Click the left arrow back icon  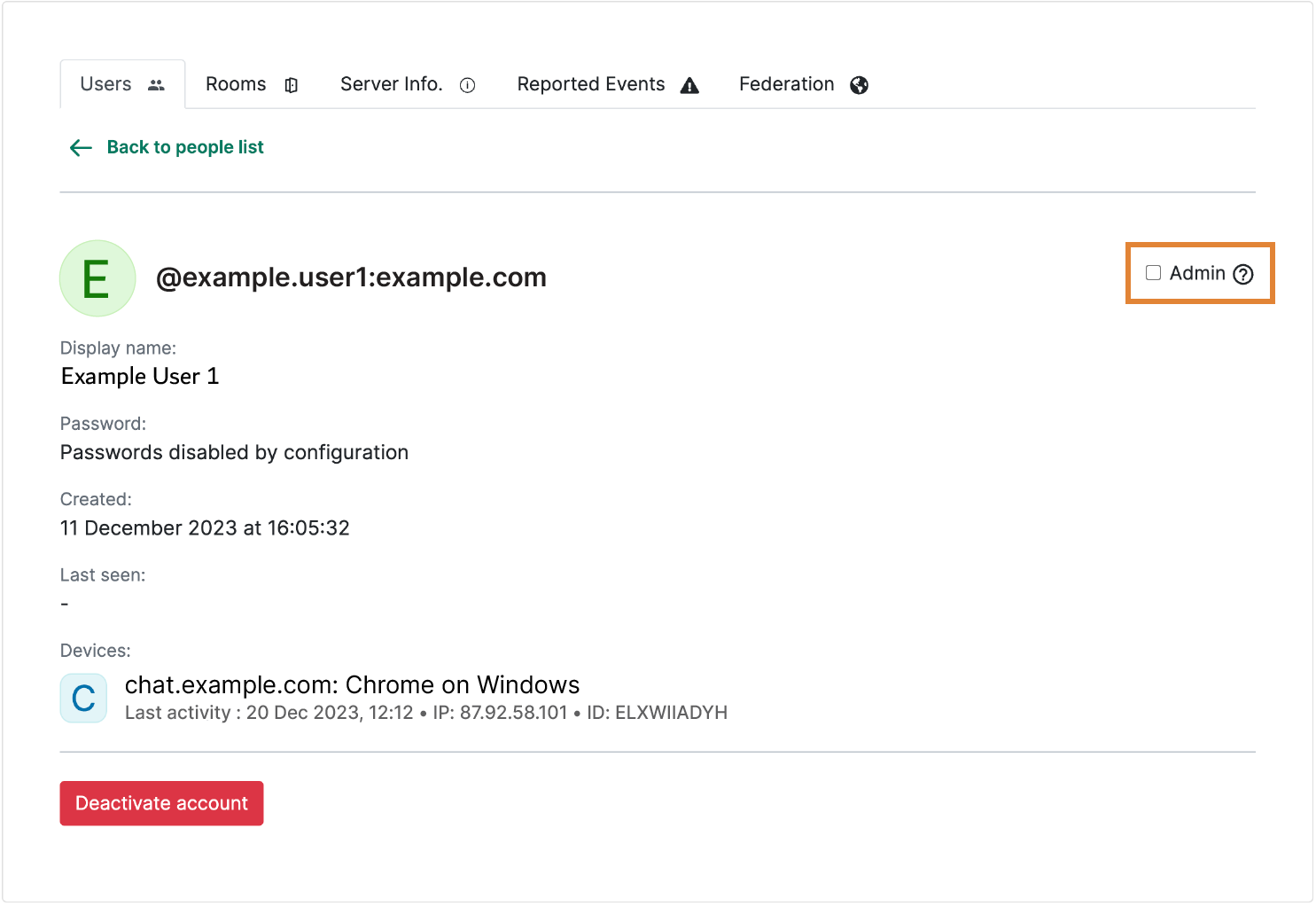pos(81,148)
